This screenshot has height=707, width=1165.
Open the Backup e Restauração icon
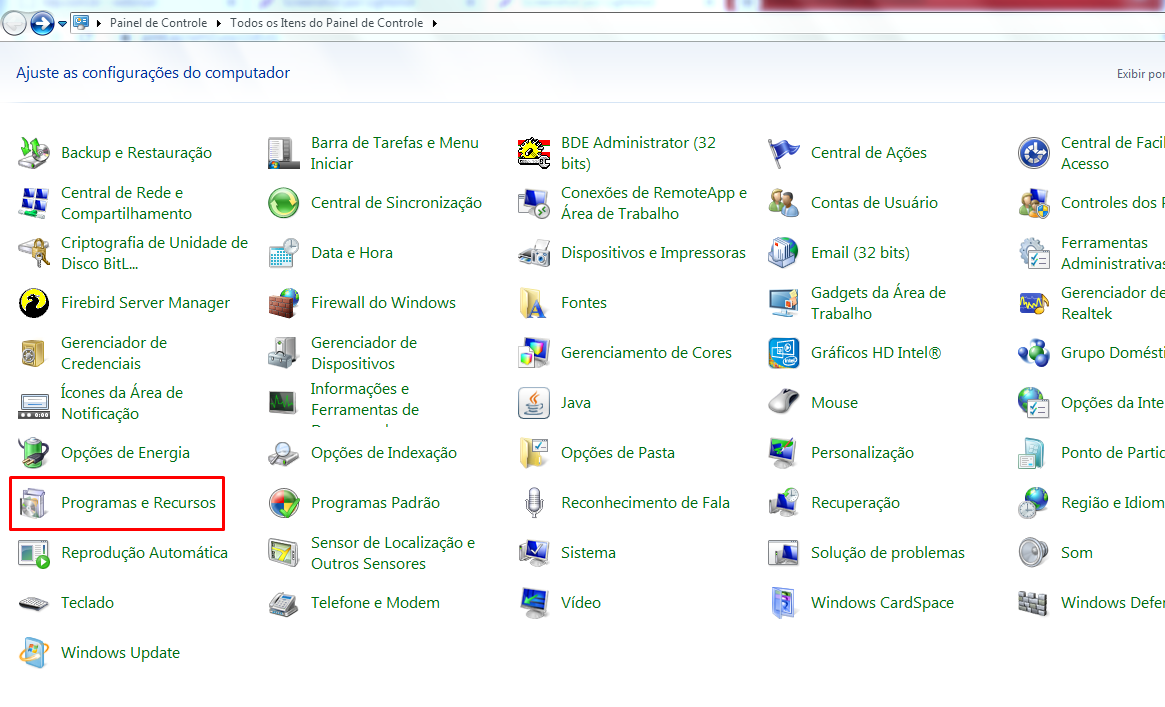[33, 153]
